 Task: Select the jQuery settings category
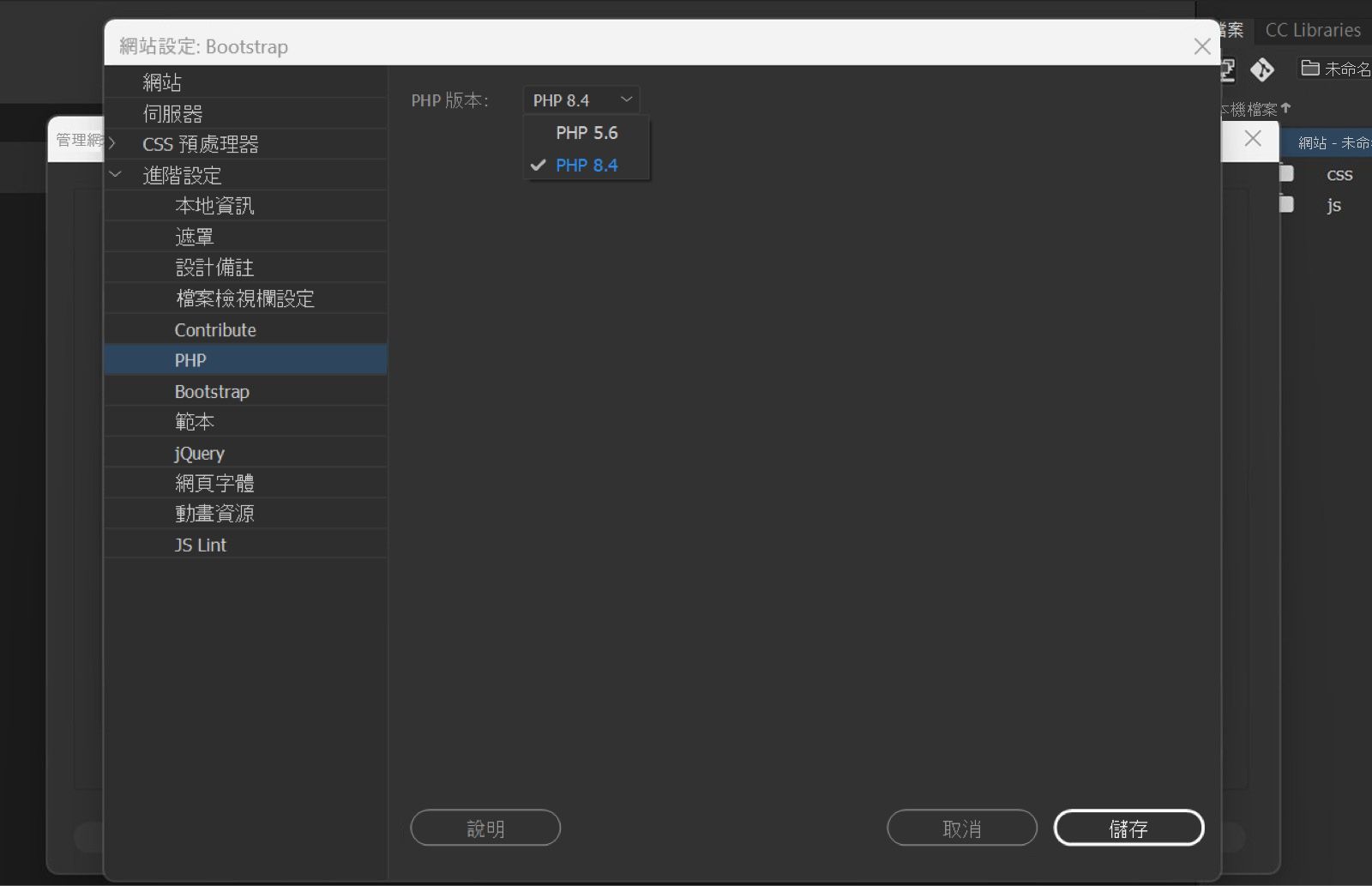pyautogui.click(x=199, y=452)
